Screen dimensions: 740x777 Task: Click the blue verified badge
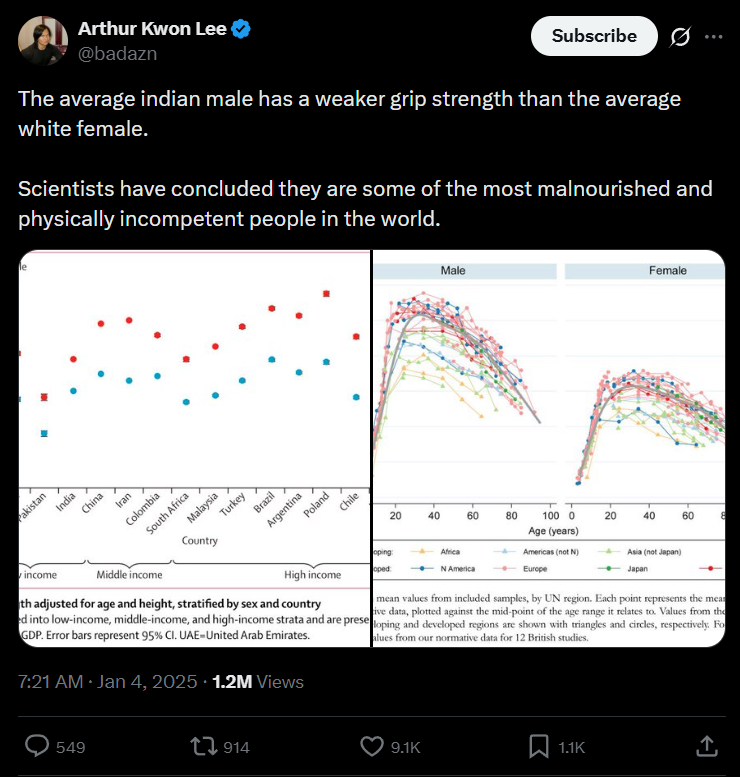[x=241, y=29]
